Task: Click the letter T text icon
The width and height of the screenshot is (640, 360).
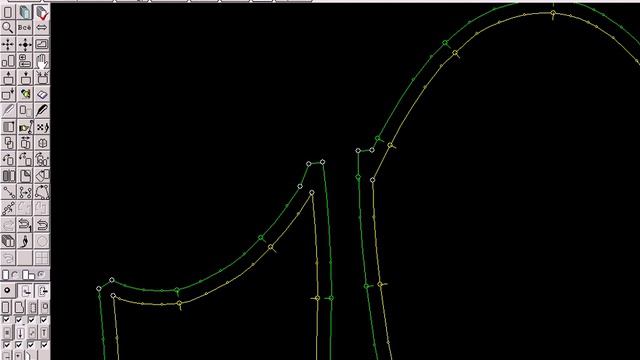Action: (44, 332)
